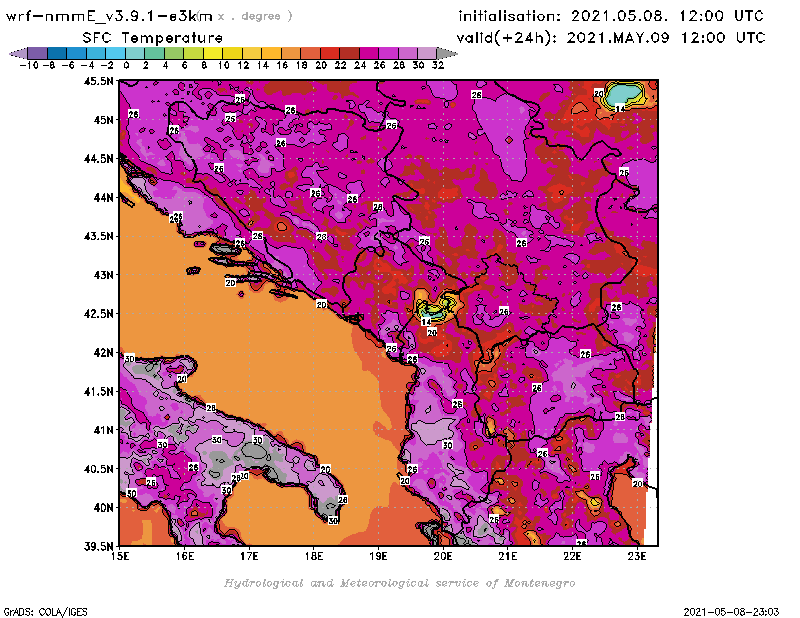Click the 'valid(+24h): 2021.MAY.09 12:00 UTC' line
The height and width of the screenshot is (618, 800).
(x=611, y=38)
